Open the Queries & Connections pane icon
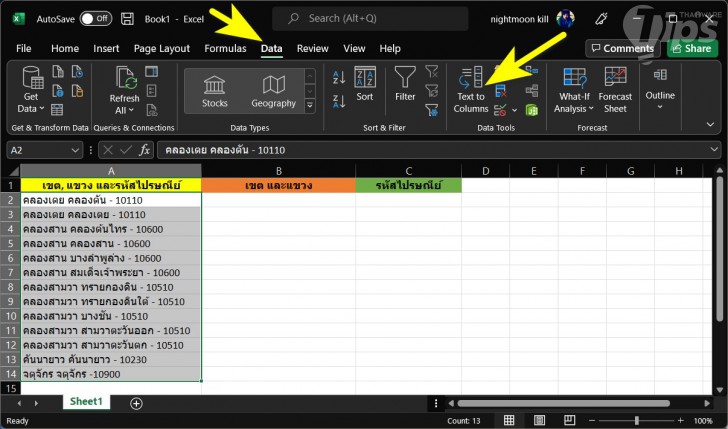The height and width of the screenshot is (429, 728). 151,72
